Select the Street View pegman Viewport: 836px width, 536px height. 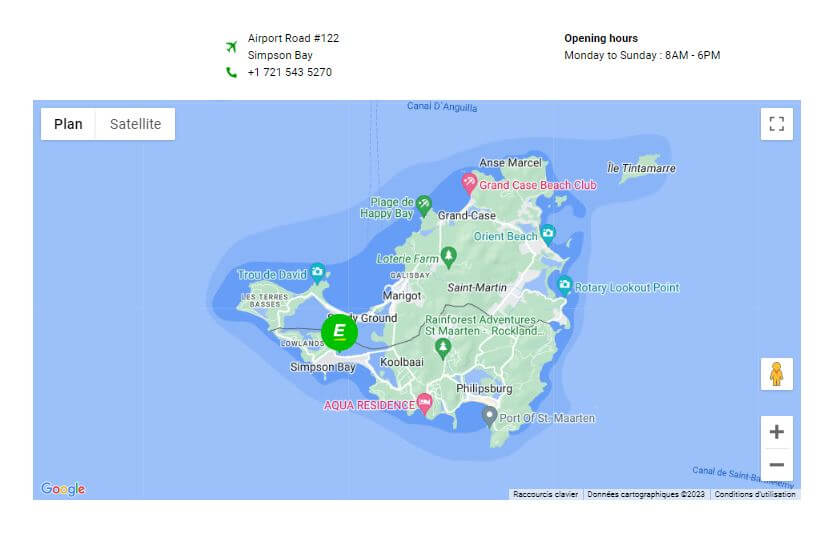pos(776,374)
